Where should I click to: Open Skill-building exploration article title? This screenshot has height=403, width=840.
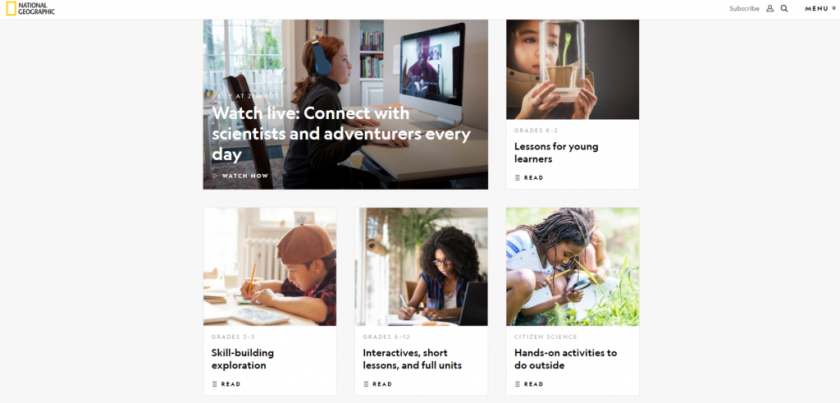pyautogui.click(x=243, y=359)
